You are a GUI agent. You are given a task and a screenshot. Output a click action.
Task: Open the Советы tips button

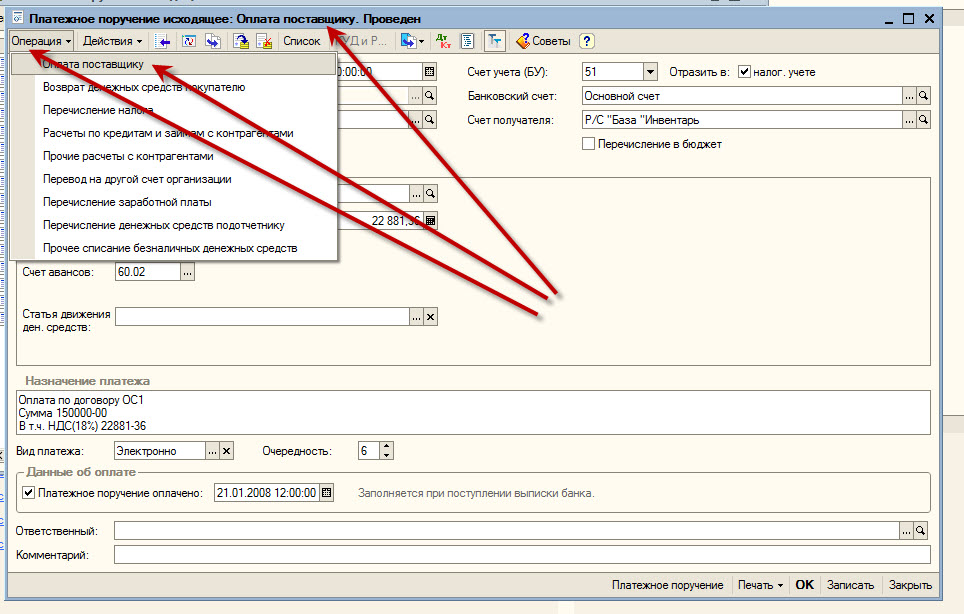(x=543, y=41)
